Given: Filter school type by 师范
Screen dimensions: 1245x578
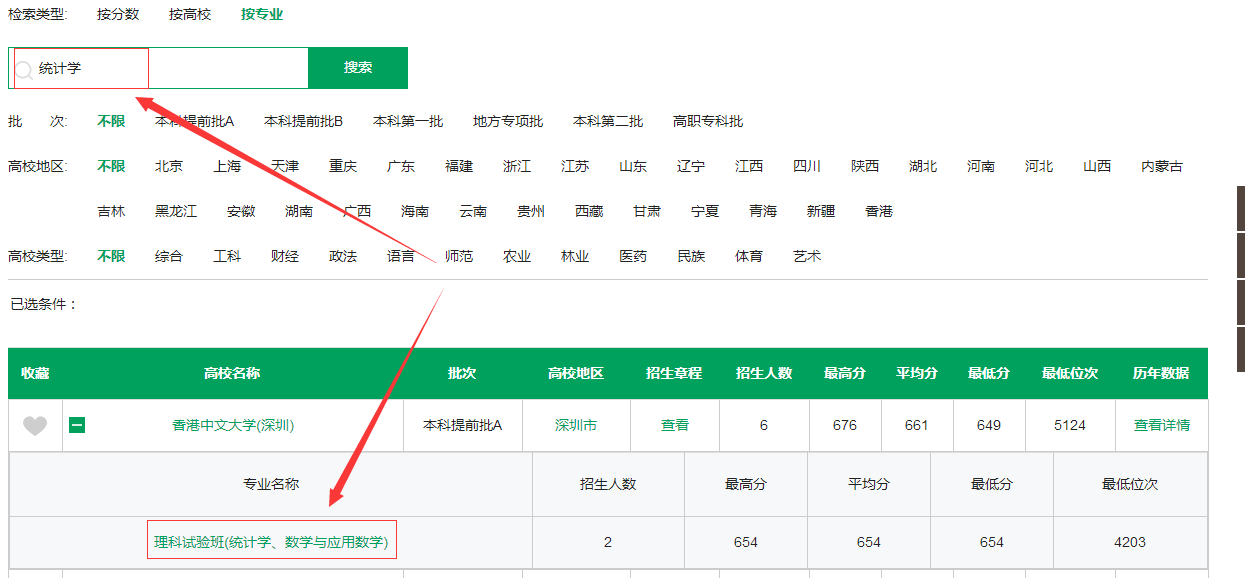Looking at the screenshot, I should click(459, 256).
